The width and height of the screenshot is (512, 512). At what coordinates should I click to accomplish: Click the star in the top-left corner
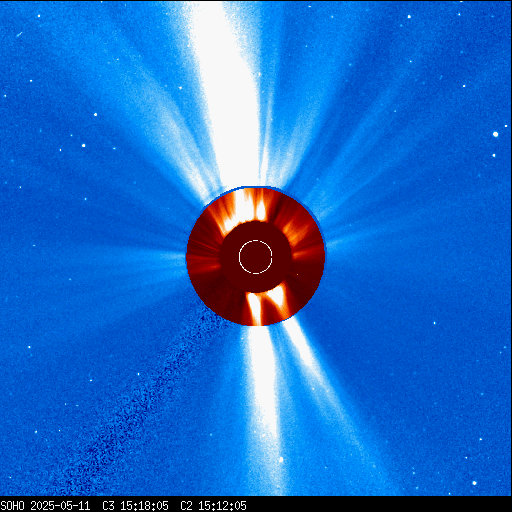tap(39, 16)
